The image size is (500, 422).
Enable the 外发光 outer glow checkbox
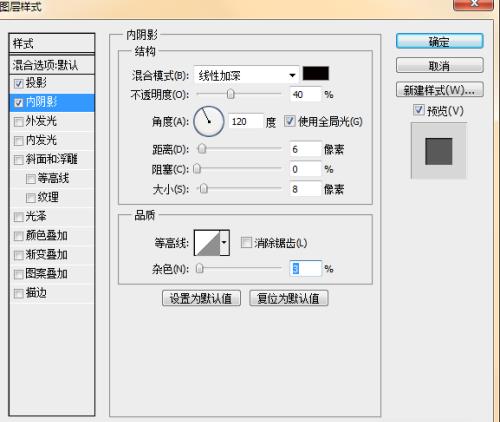tap(19, 122)
